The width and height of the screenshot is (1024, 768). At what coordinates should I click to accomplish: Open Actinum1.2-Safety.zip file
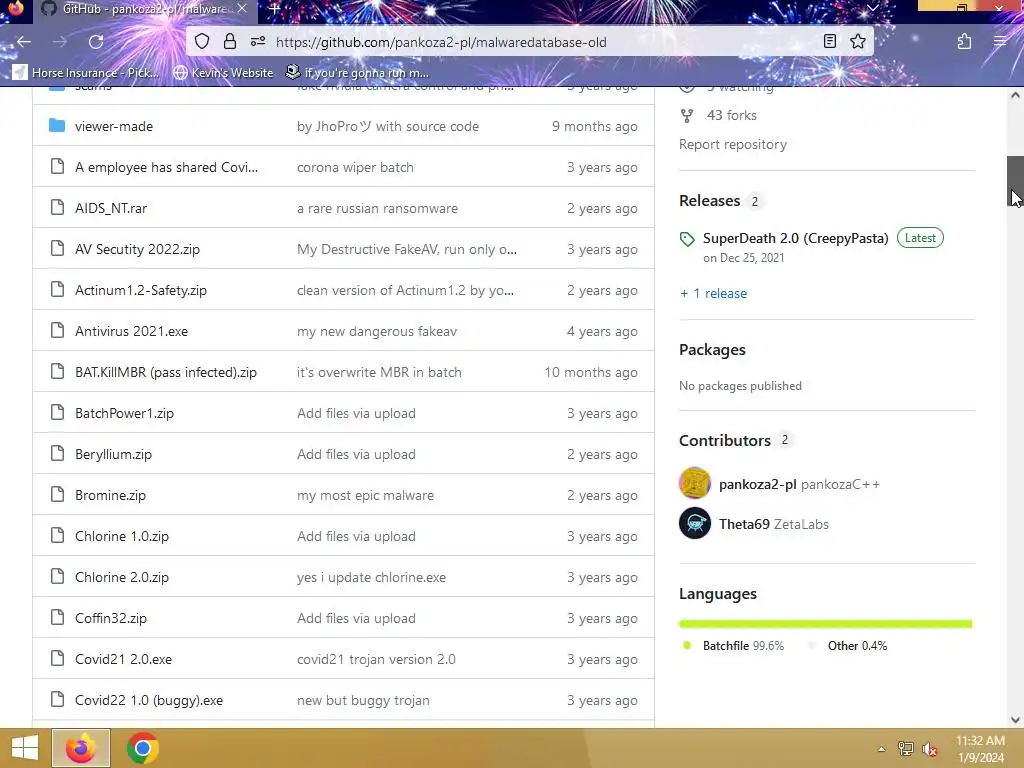[x=141, y=290]
